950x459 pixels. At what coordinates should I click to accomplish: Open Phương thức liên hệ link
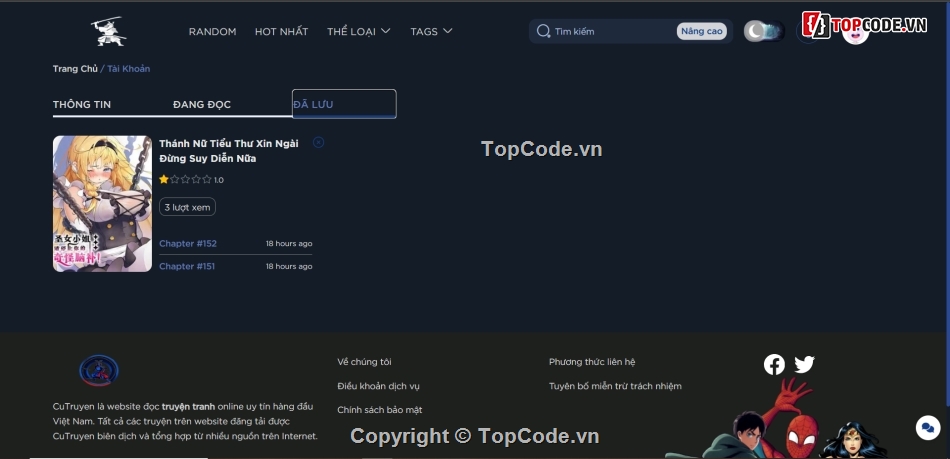pyautogui.click(x=592, y=362)
